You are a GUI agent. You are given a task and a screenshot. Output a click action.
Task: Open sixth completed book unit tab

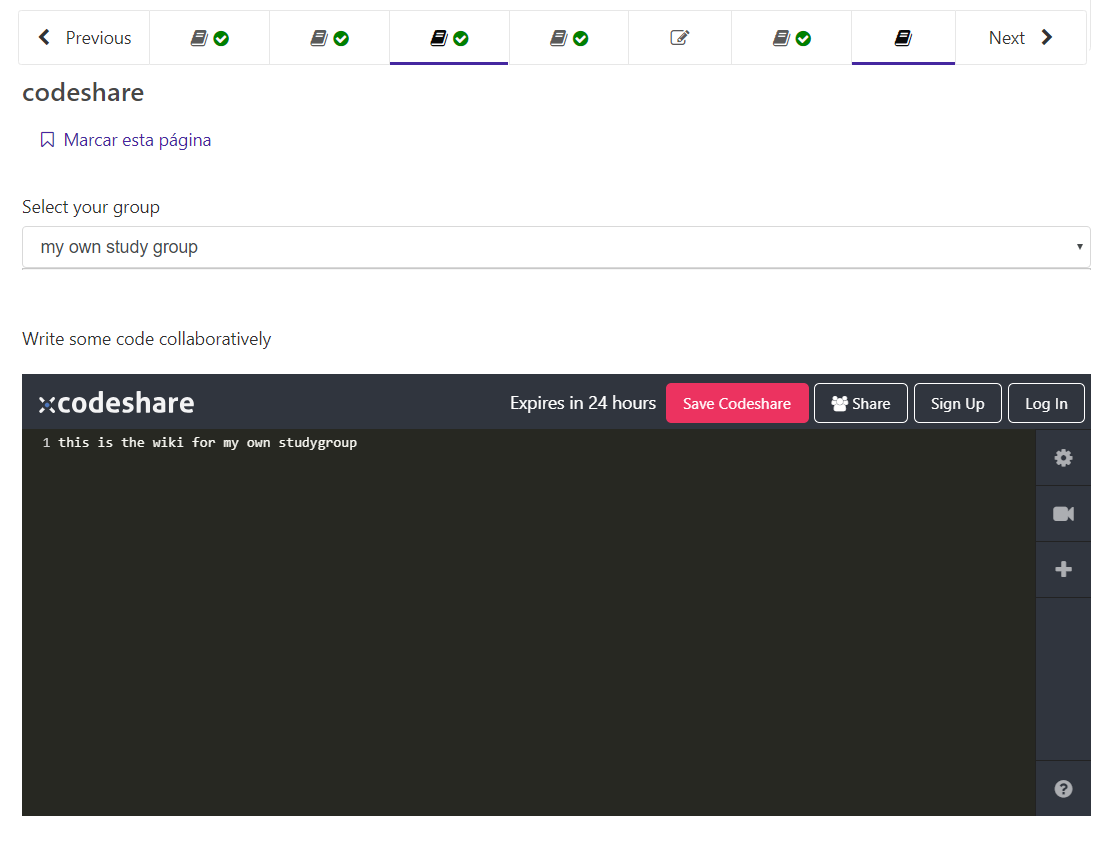[791, 38]
